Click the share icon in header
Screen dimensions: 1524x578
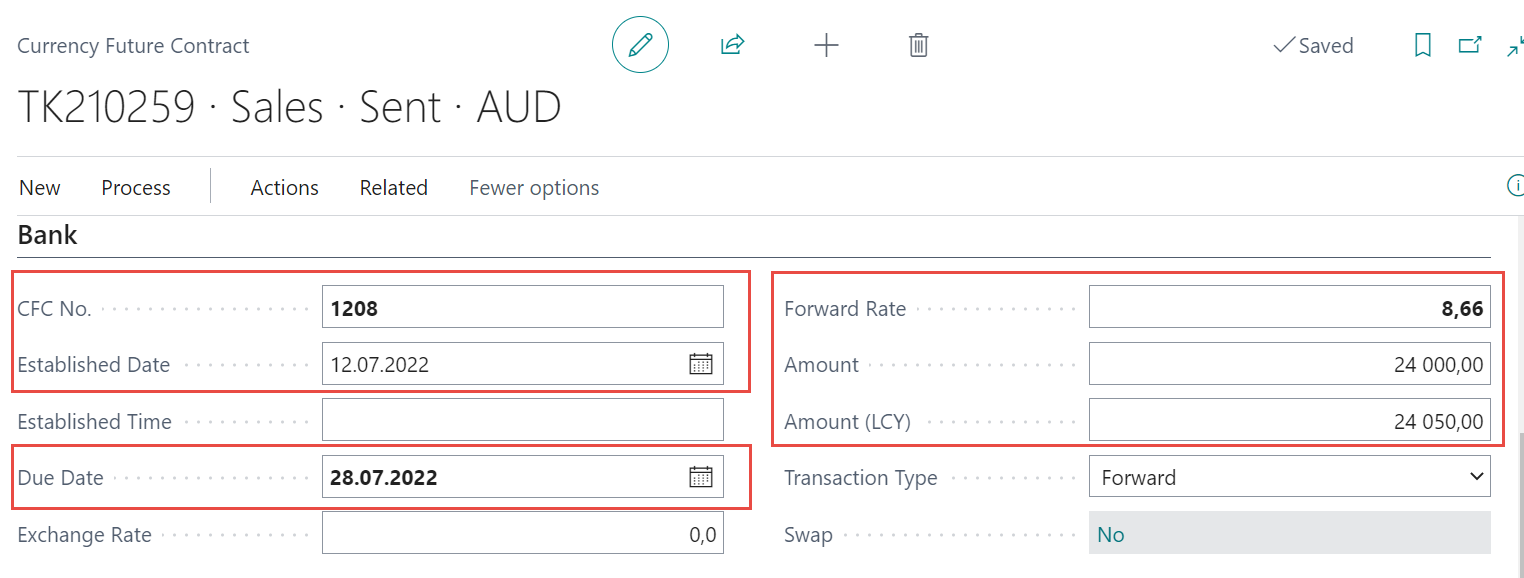pyautogui.click(x=733, y=45)
